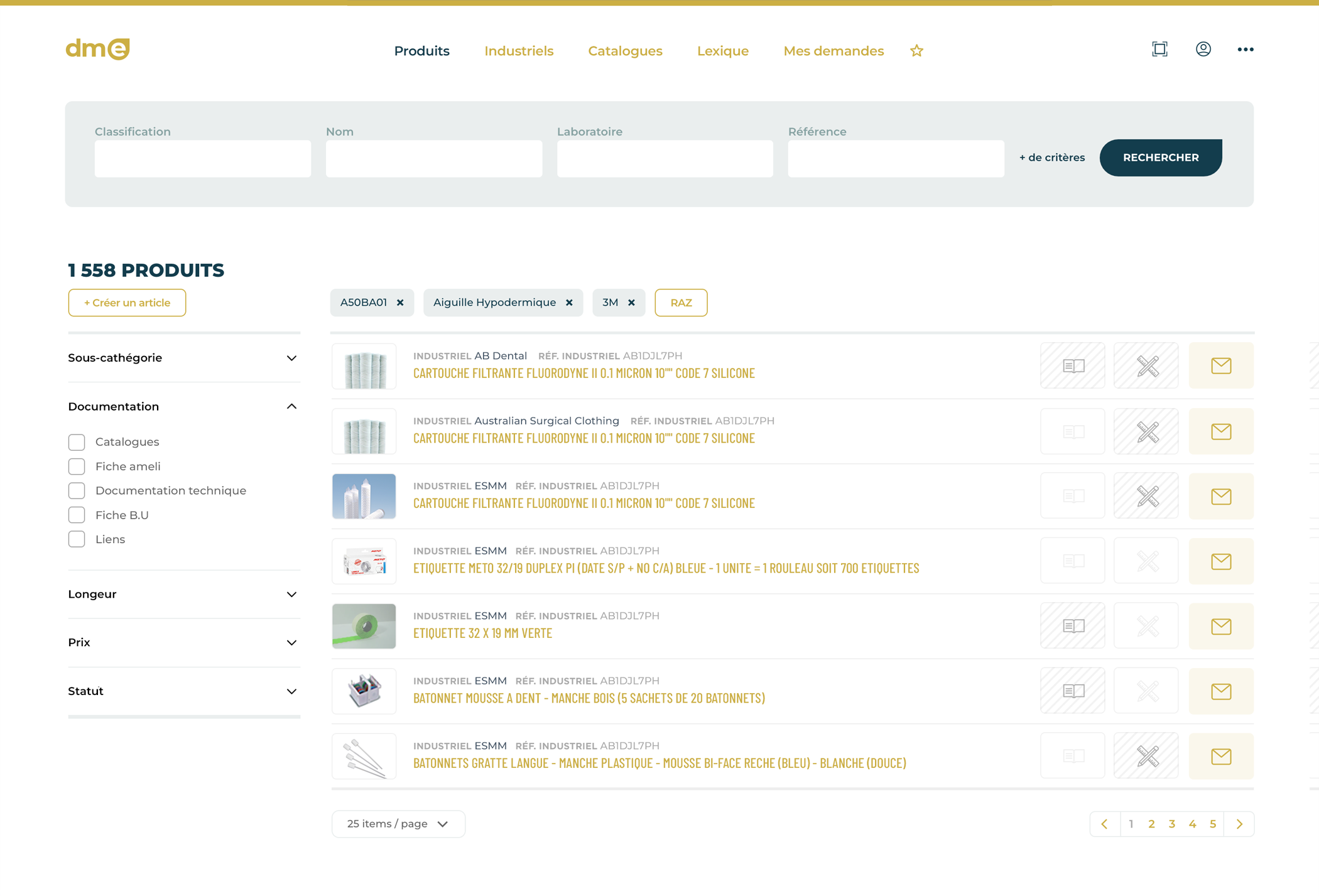The width and height of the screenshot is (1319, 896).
Task: Go to page 2 of results
Action: coord(1151,824)
